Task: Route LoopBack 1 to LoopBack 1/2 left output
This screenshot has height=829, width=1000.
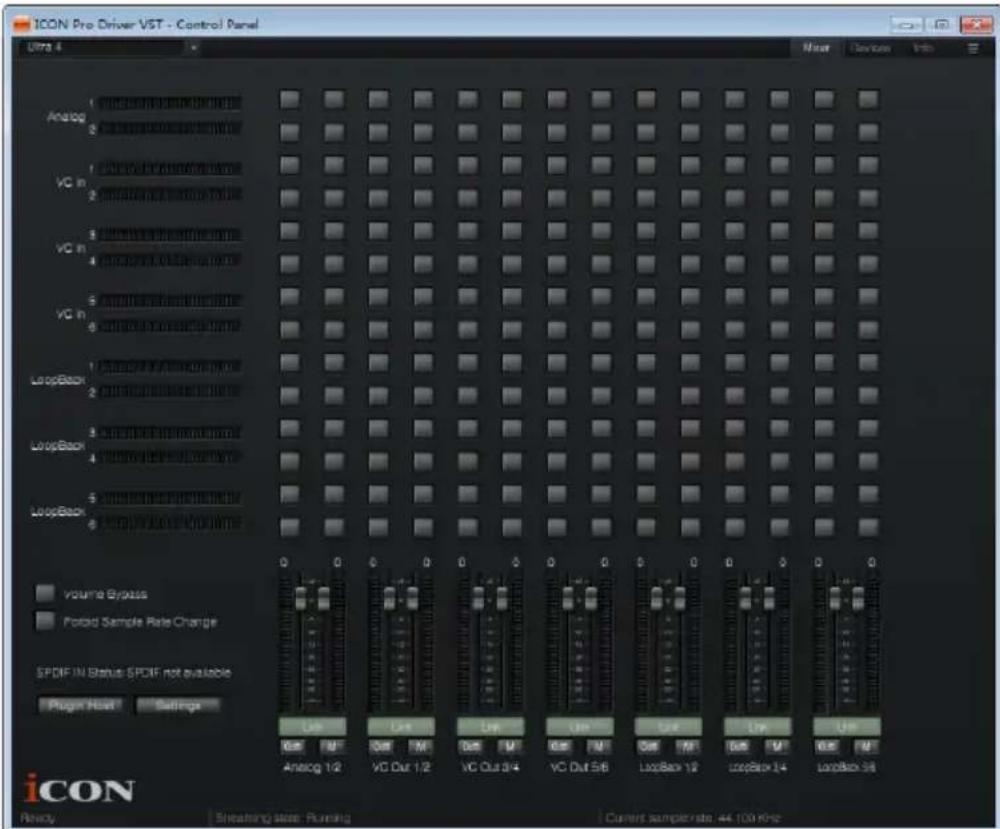Action: pyautogui.click(x=645, y=363)
